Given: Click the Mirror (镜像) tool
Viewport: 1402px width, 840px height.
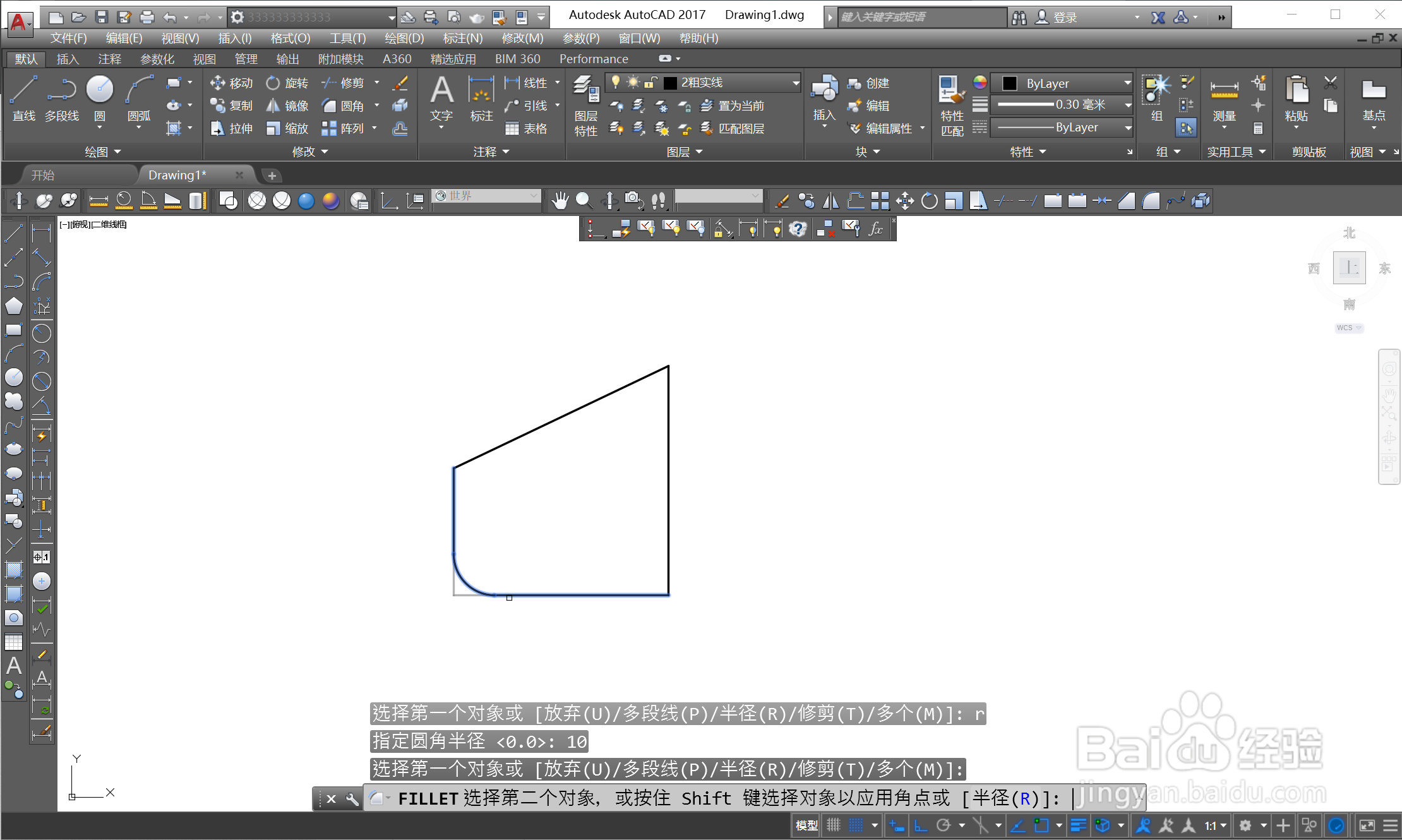Looking at the screenshot, I should click(287, 105).
